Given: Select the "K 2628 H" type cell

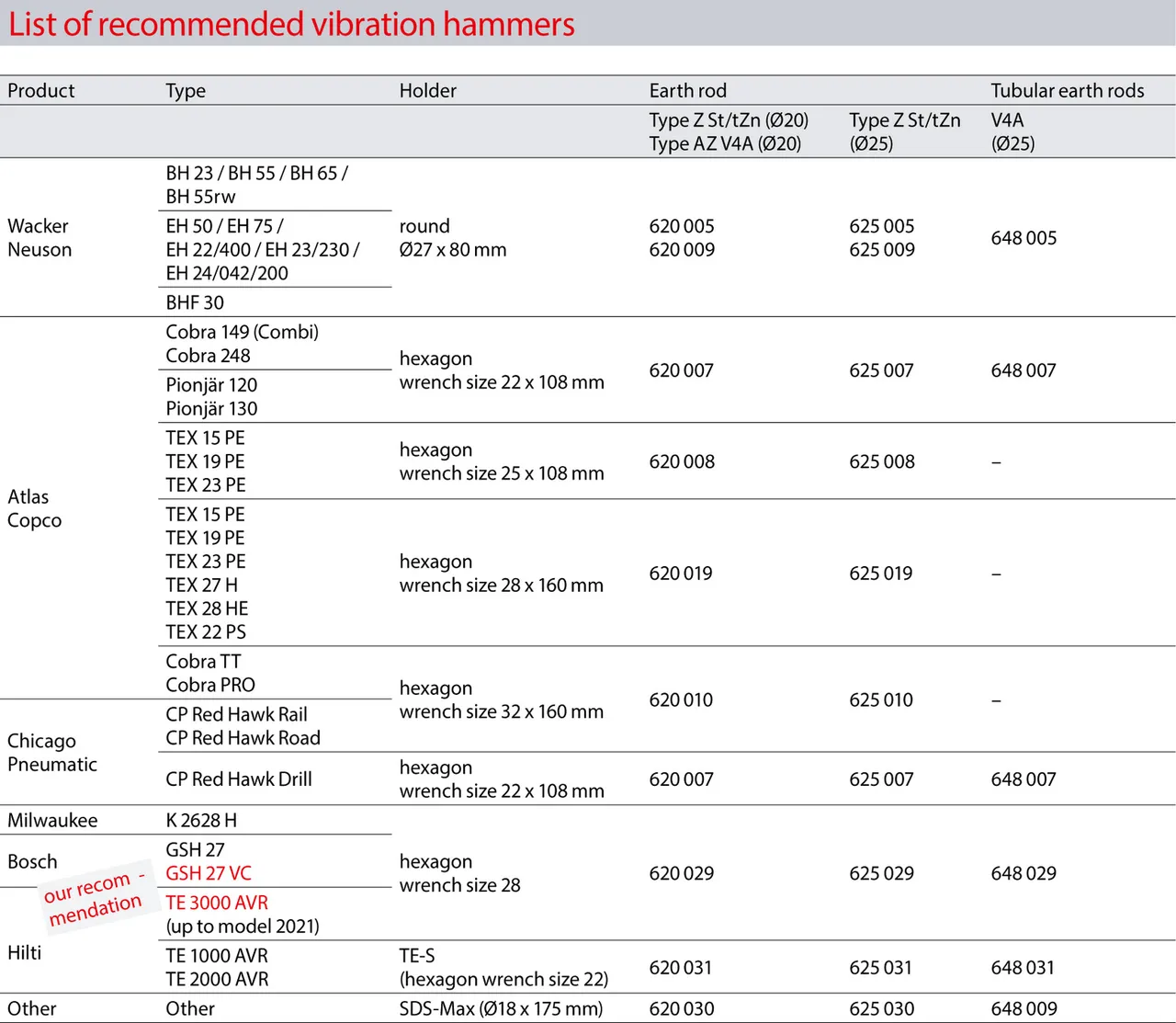Looking at the screenshot, I should point(201,820).
